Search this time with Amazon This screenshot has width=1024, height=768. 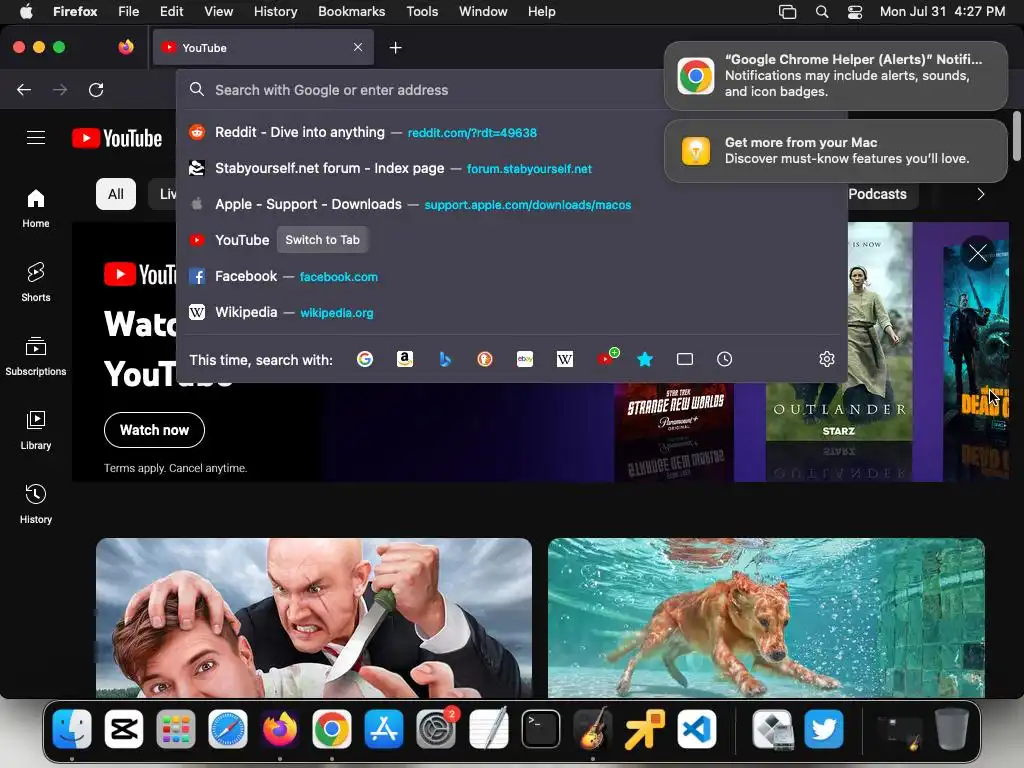(x=405, y=359)
